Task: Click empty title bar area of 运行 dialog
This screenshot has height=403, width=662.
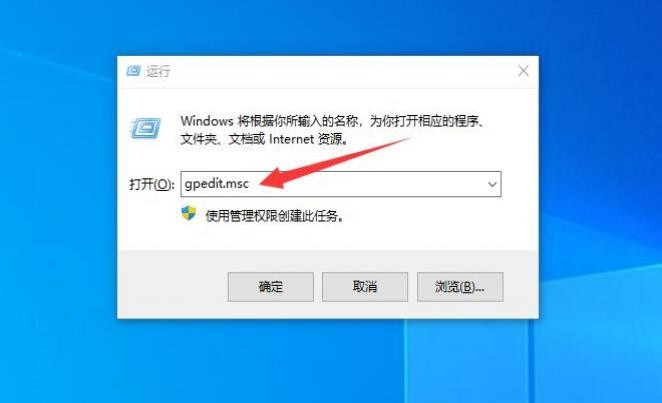Action: pos(338,71)
